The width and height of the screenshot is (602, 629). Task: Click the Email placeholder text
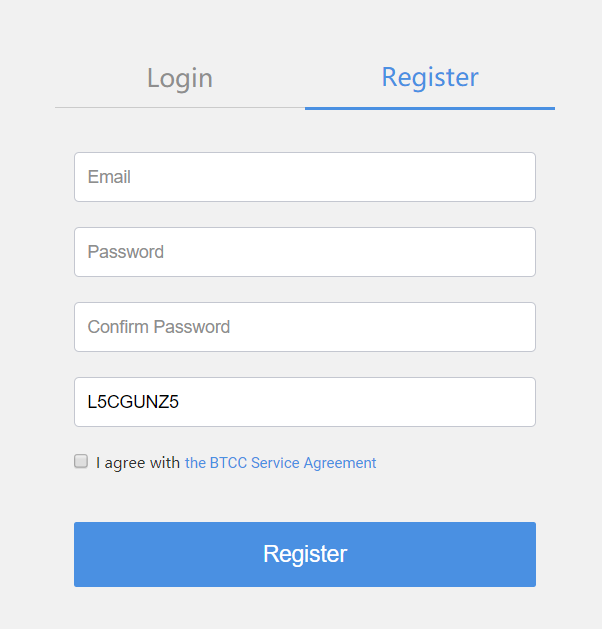point(109,177)
